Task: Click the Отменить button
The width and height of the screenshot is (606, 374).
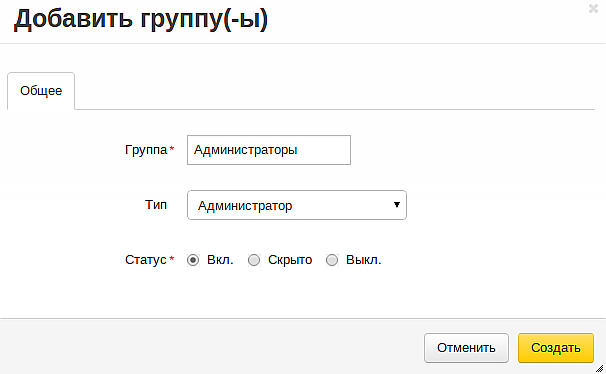Action: 466,348
